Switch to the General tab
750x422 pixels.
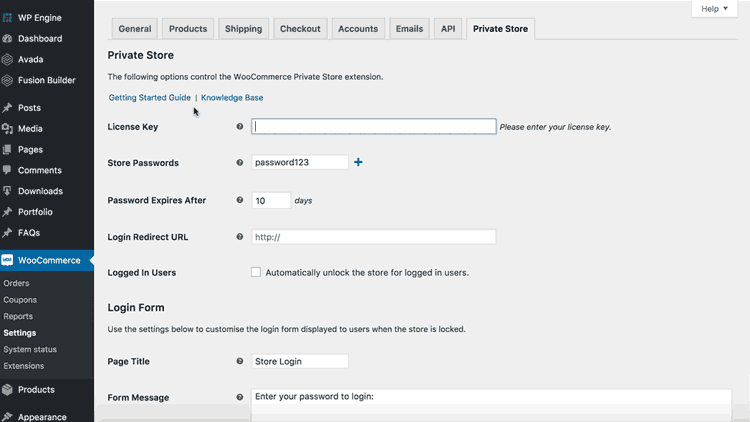pos(135,29)
